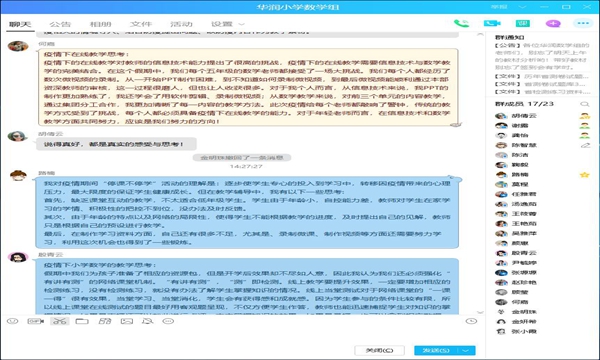The height and width of the screenshot is (360, 600).
Task: Open the emoji picker in input toolbar
Action: point(13,321)
